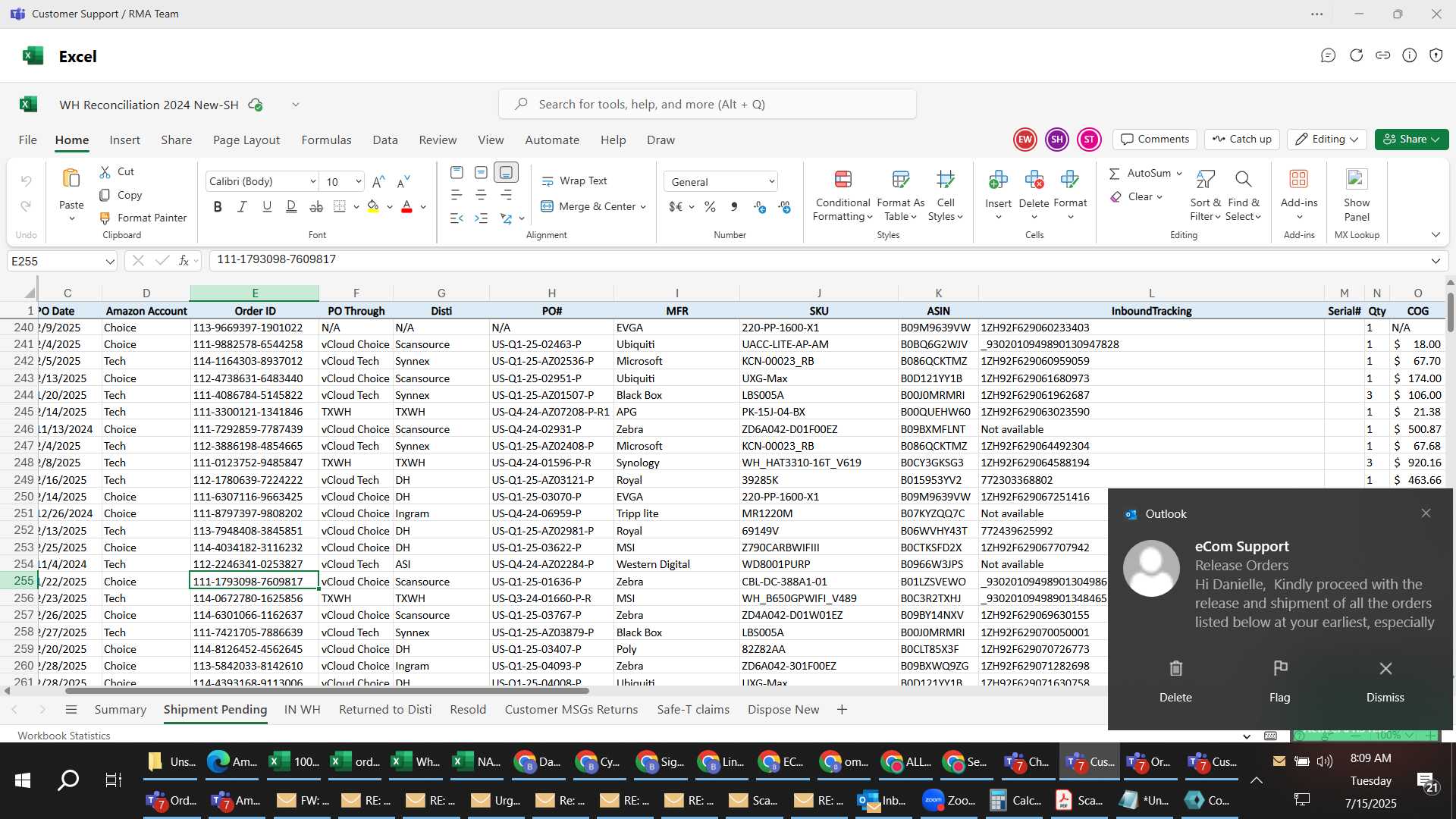Image resolution: width=1456 pixels, height=819 pixels.
Task: Toggle double underline
Action: (291, 206)
